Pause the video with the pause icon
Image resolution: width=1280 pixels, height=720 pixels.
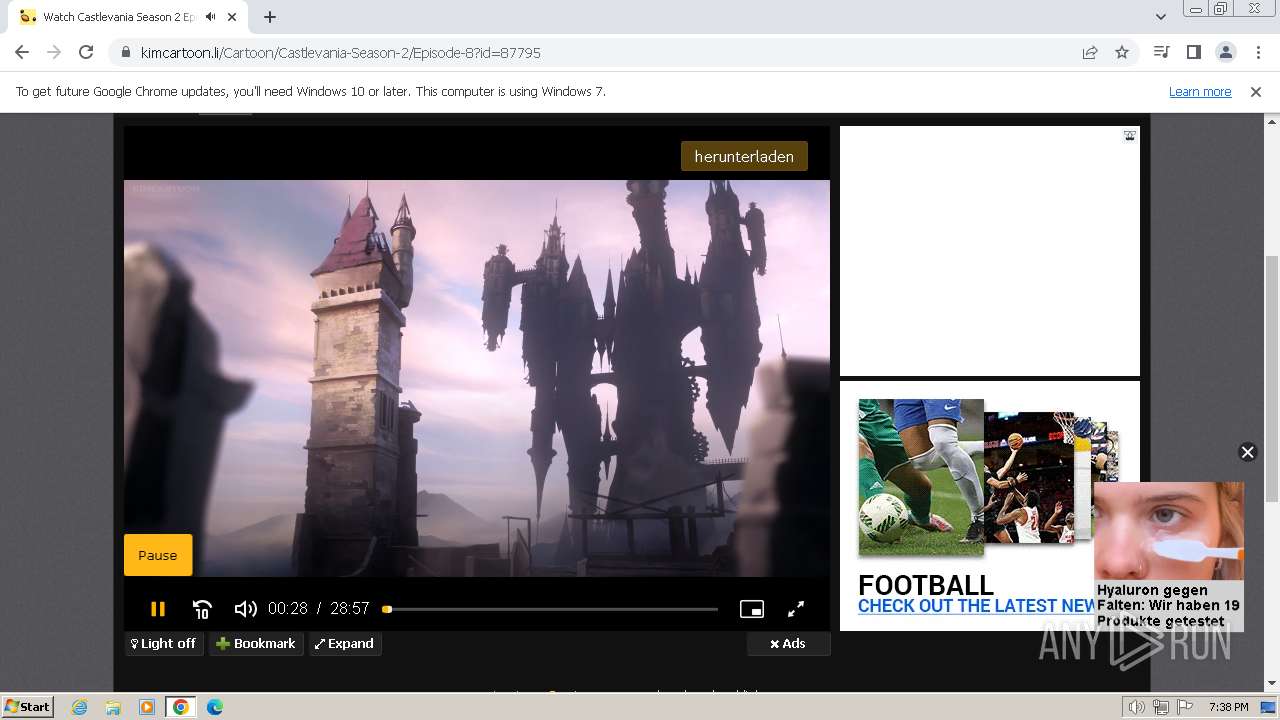[x=157, y=608]
